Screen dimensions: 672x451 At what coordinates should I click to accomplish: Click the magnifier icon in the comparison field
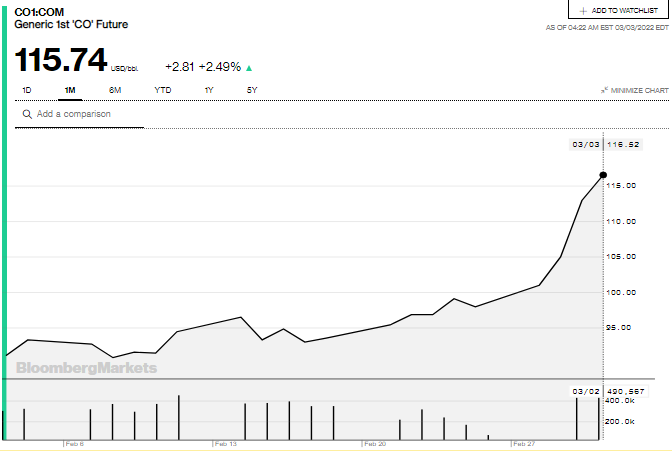pos(27,114)
